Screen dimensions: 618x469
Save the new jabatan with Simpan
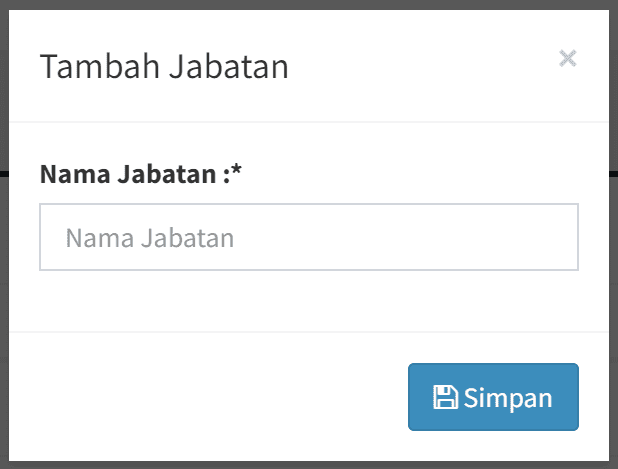coord(493,397)
